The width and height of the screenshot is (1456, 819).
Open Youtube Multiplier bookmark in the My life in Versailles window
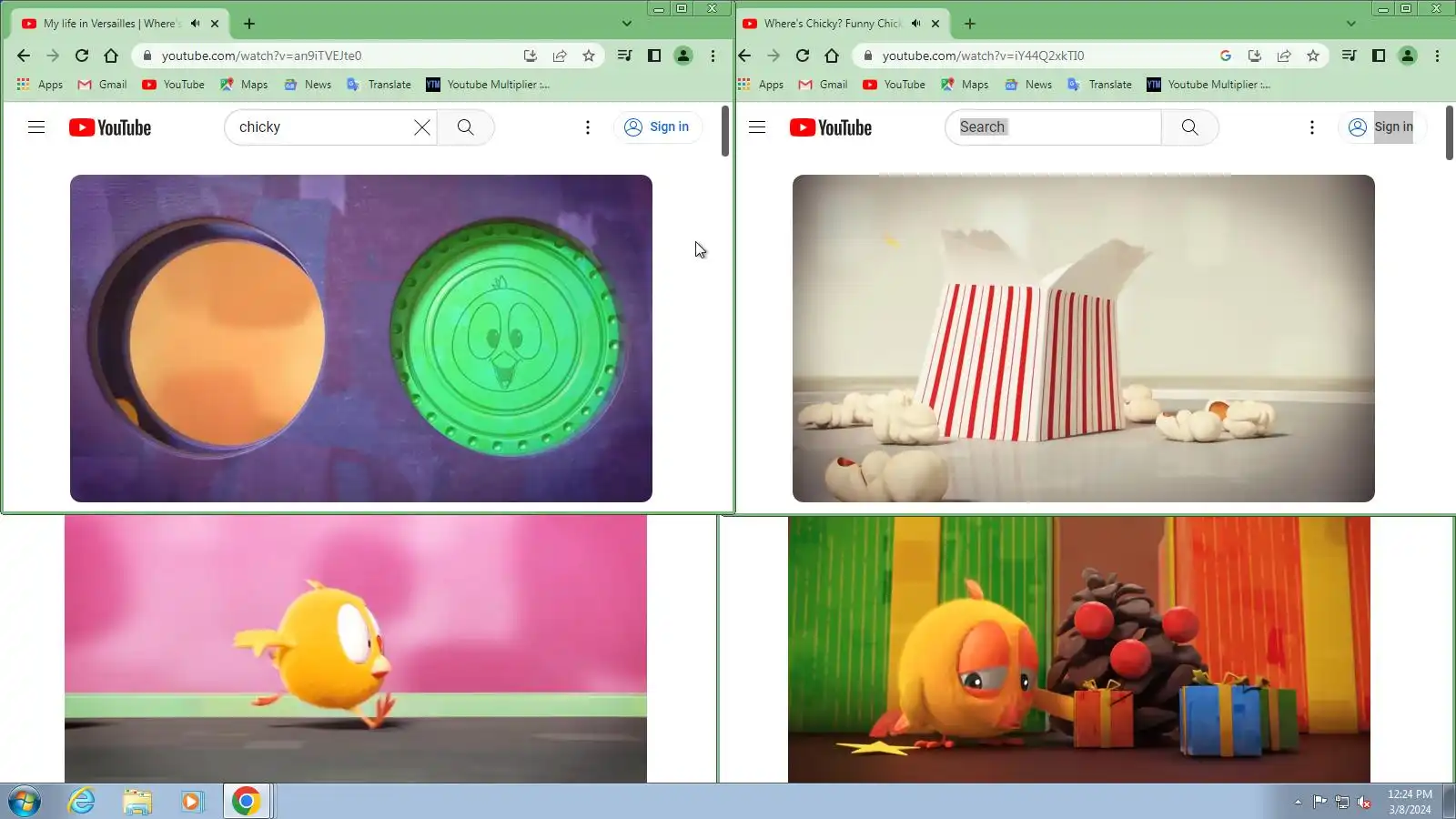point(488,85)
